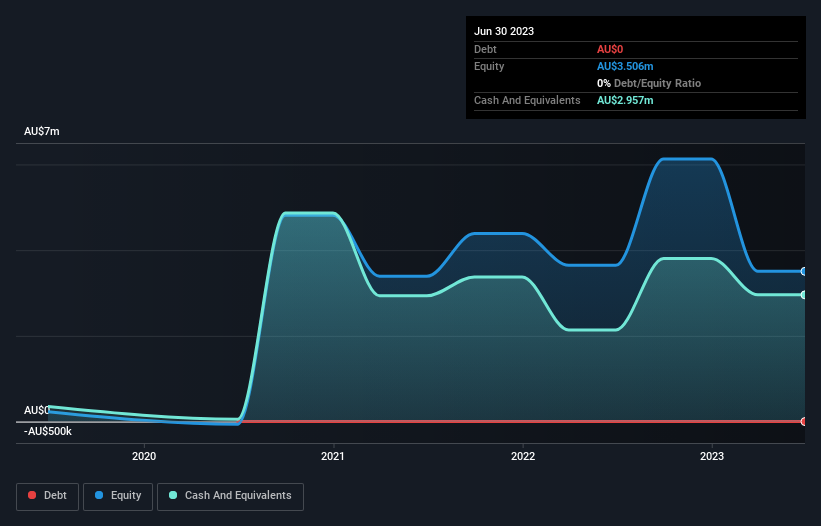Click the Jun 30 2023 tooltip date
This screenshot has width=821, height=526.
tap(504, 31)
